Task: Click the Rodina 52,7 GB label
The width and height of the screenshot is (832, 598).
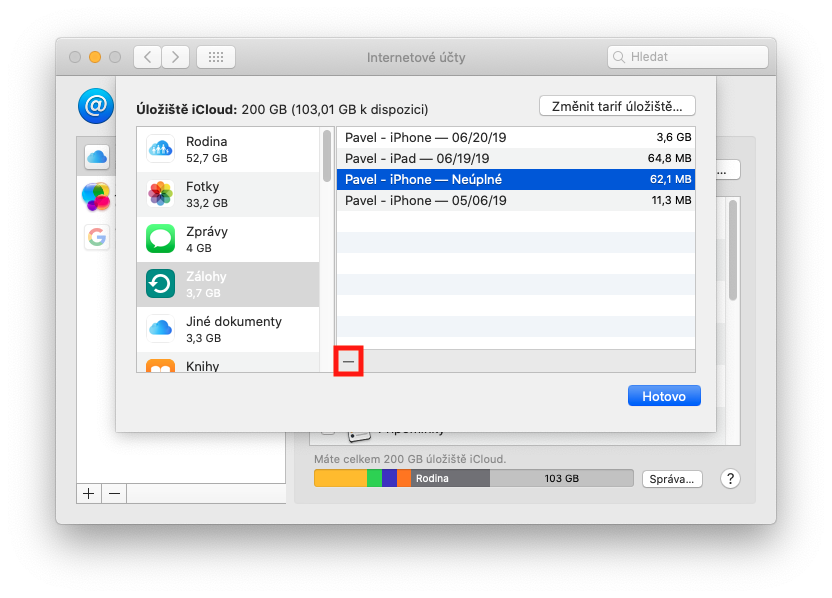Action: 207,150
